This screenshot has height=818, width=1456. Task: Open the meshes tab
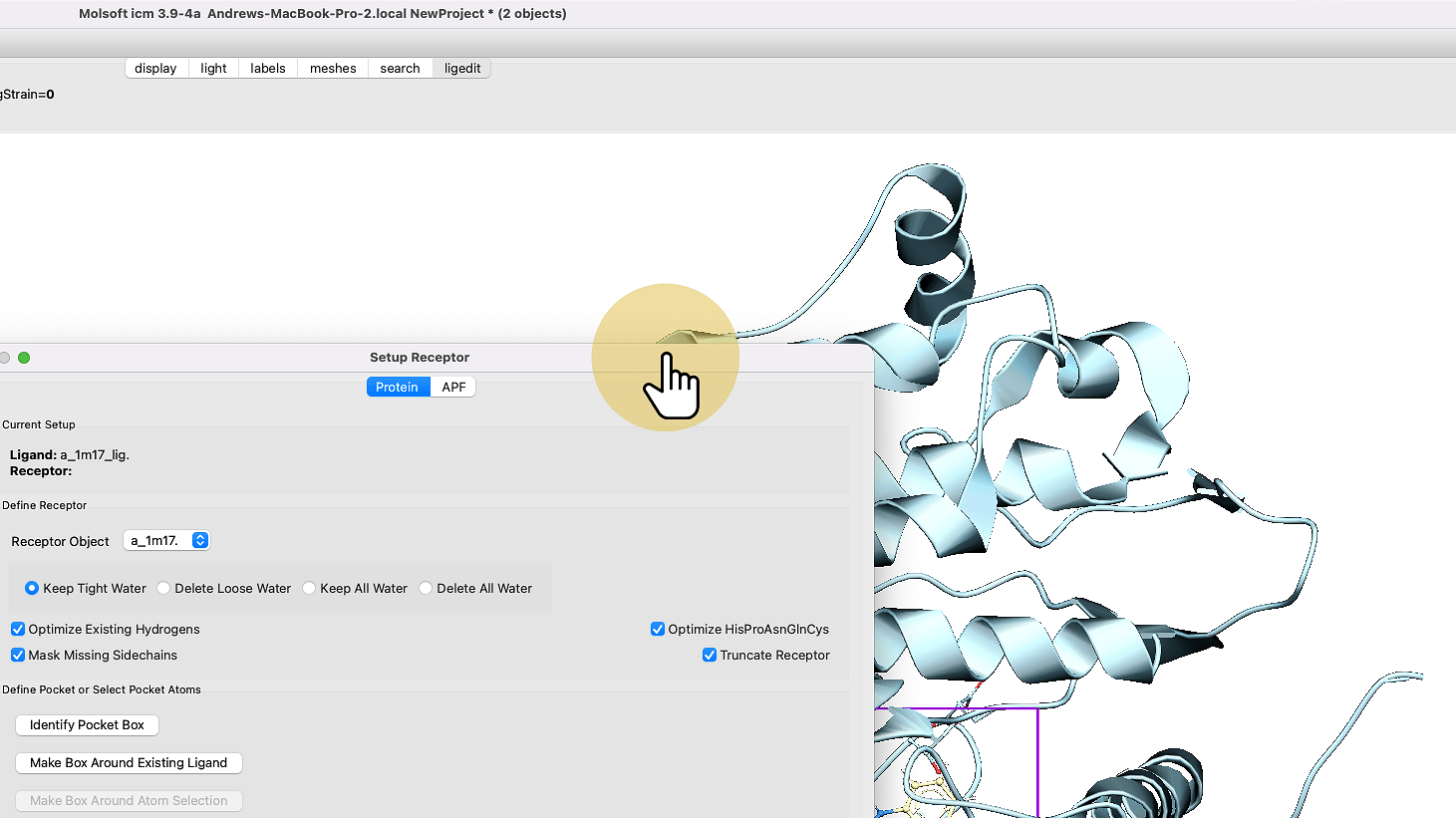pyautogui.click(x=333, y=69)
